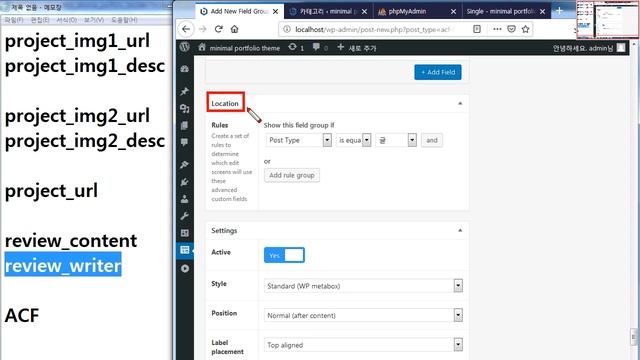Open Notepad 파일(F) menu
The width and height of the screenshot is (640, 360).
[x=14, y=20]
